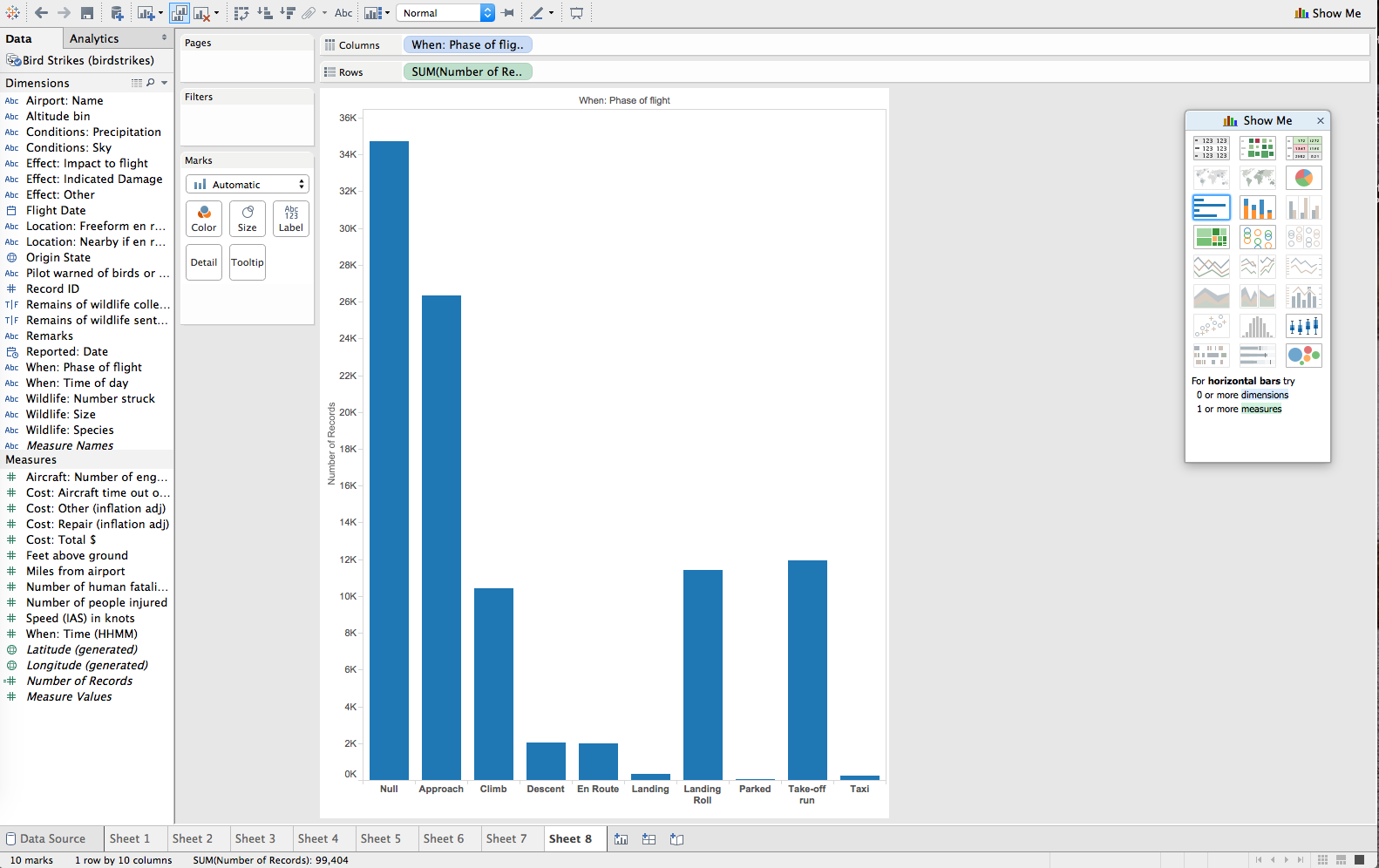Viewport: 1379px width, 868px height.
Task: Select the pie chart in Show Me
Action: tap(1303, 178)
